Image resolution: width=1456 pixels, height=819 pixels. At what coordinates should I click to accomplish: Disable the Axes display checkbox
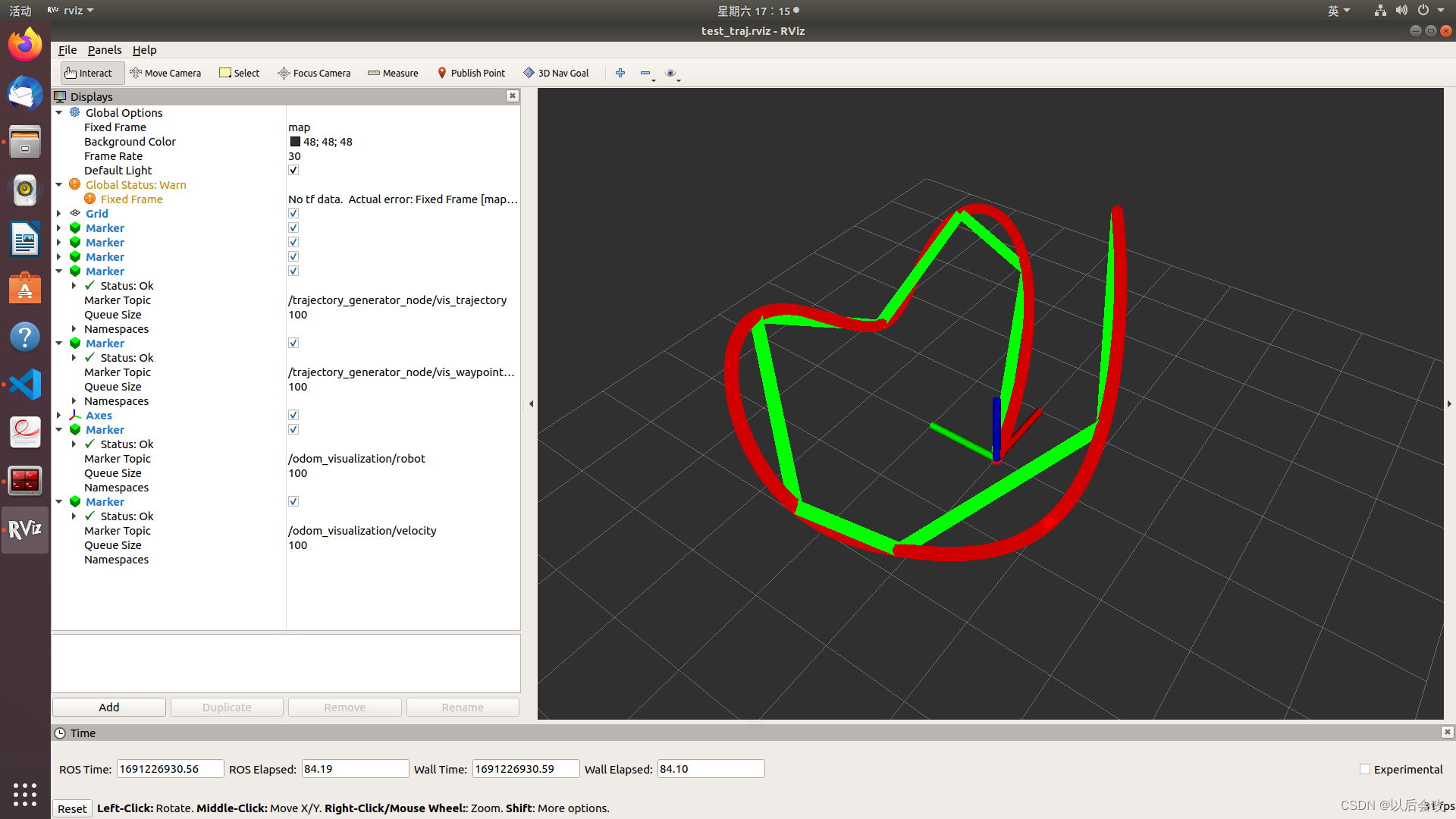tap(293, 416)
